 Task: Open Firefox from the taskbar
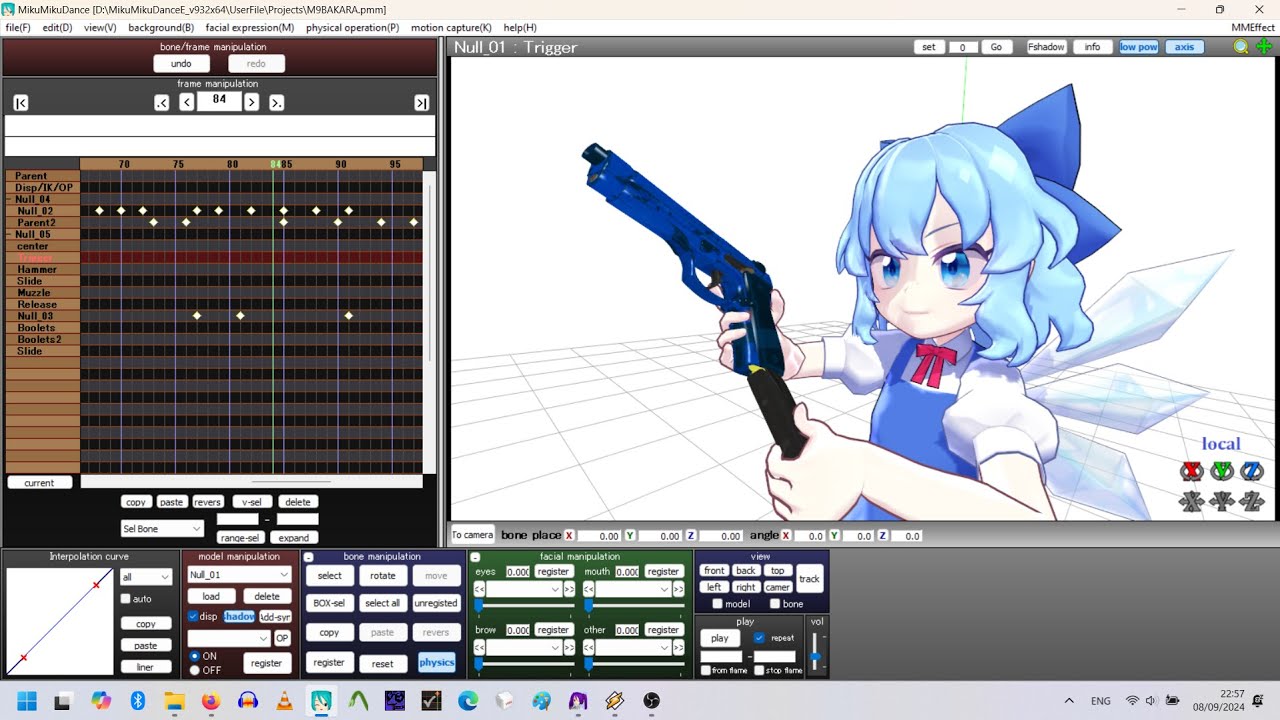click(210, 701)
